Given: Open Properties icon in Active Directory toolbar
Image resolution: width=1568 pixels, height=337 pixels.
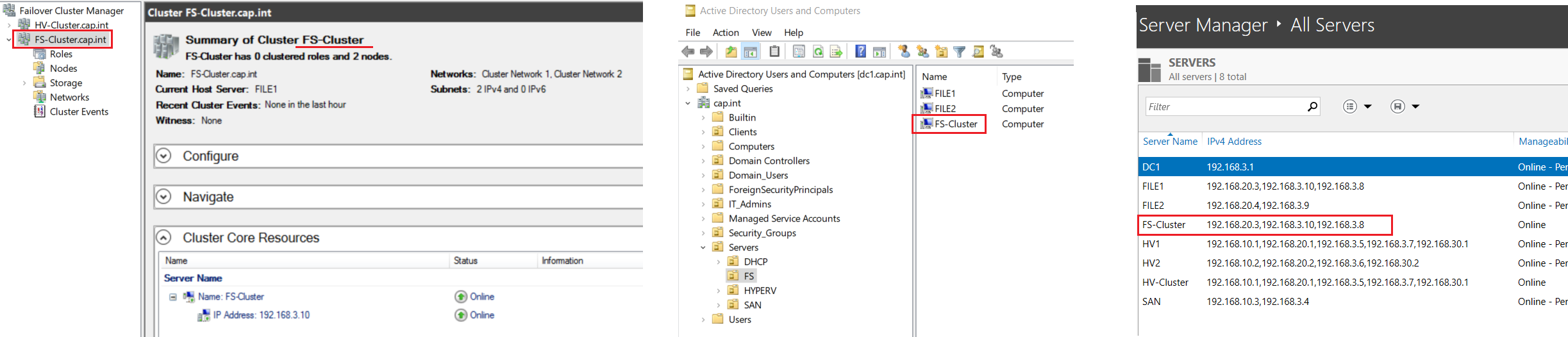Looking at the screenshot, I should 799,52.
